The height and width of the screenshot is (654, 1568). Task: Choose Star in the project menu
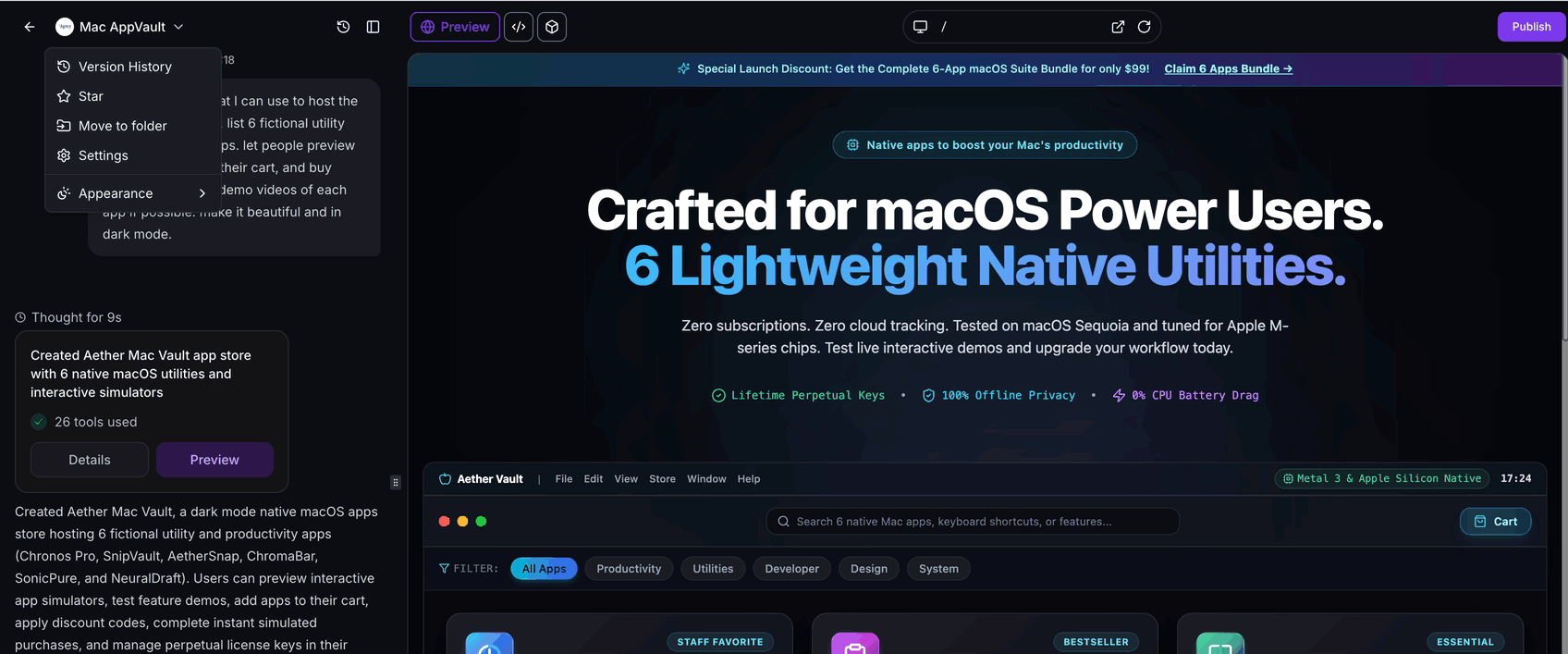133,96
